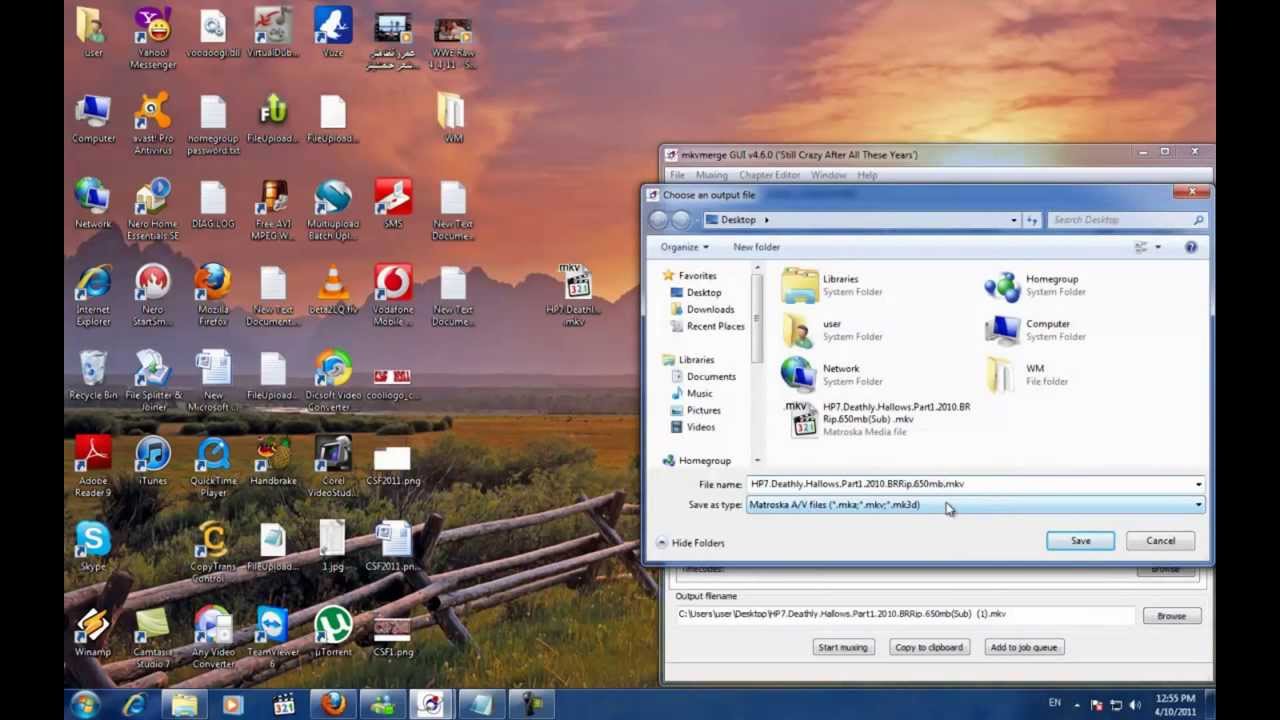Click the Windows Start button
Image resolution: width=1280 pixels, height=720 pixels.
coord(84,704)
